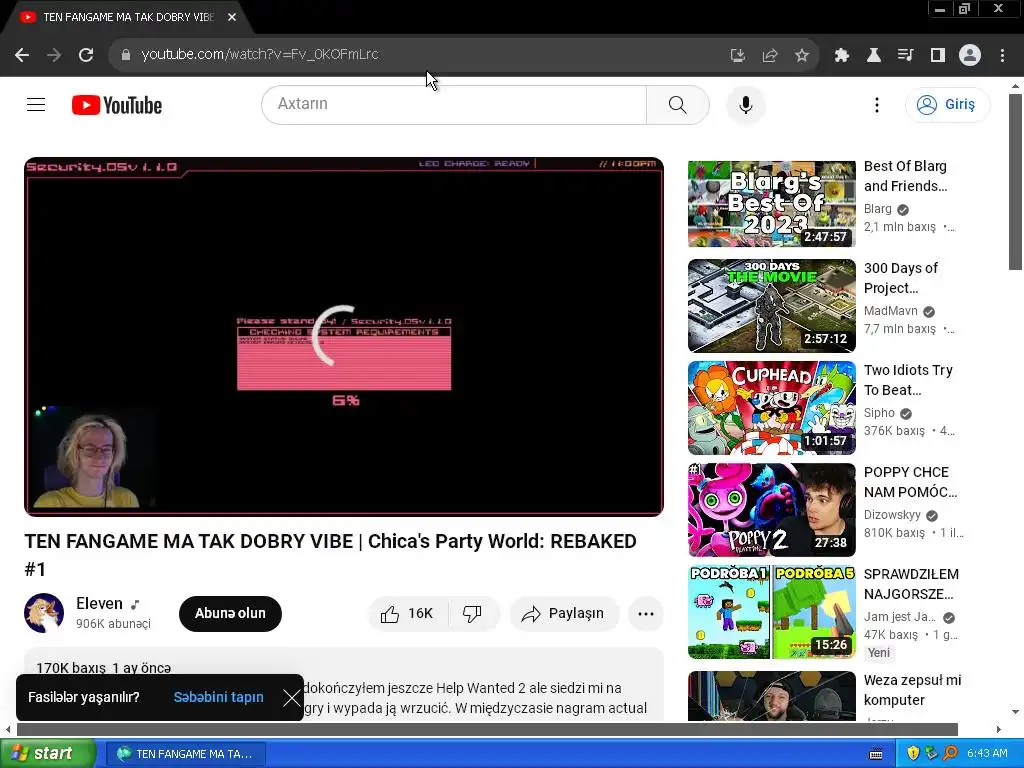Screen dimensions: 1024x768
Task: Open YouTube settings three-dot menu
Action: (x=876, y=104)
